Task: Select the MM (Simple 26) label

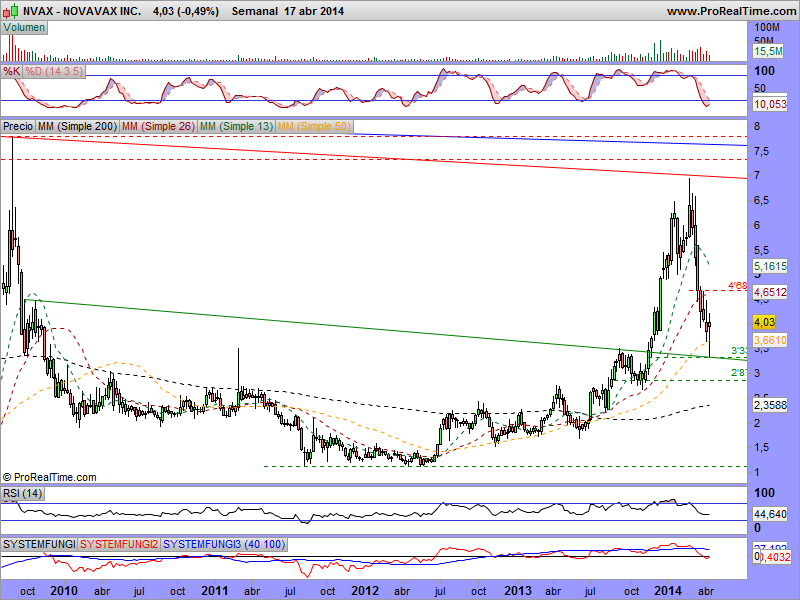Action: [158, 126]
